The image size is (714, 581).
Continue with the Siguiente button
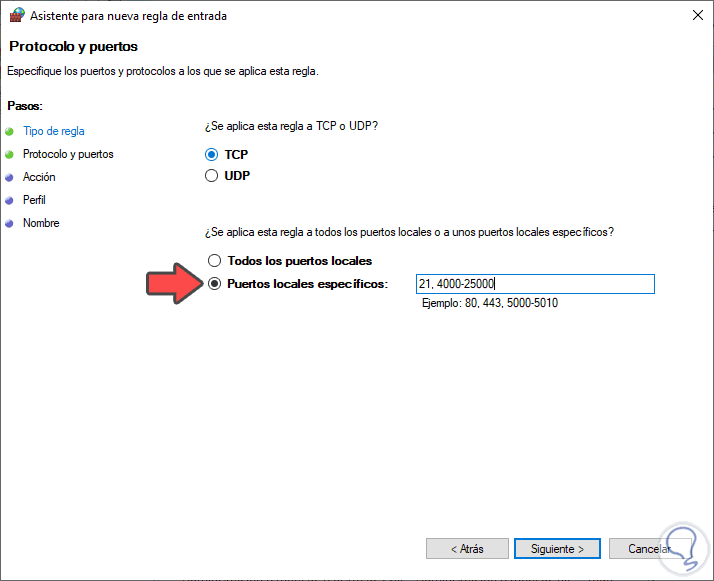coord(556,549)
